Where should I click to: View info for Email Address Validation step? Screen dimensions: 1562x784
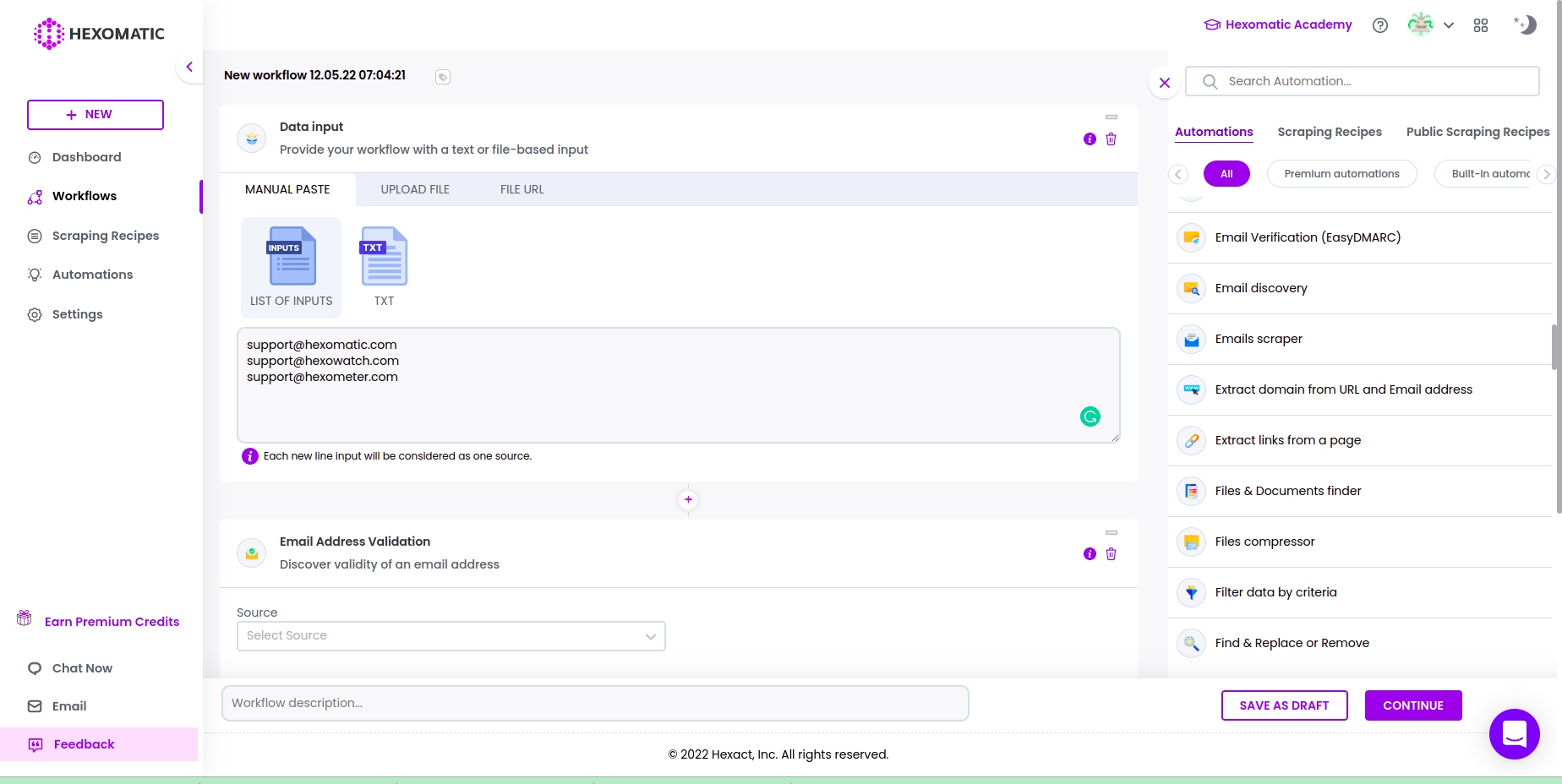1090,554
